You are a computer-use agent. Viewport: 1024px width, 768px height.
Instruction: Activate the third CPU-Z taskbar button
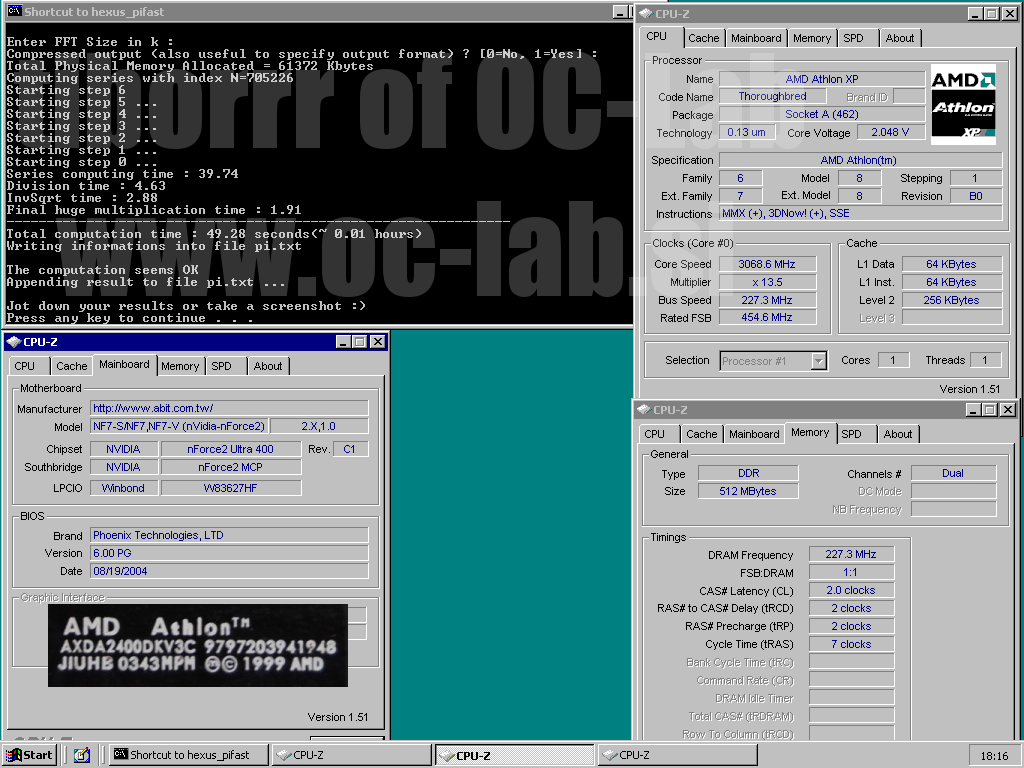[x=677, y=755]
